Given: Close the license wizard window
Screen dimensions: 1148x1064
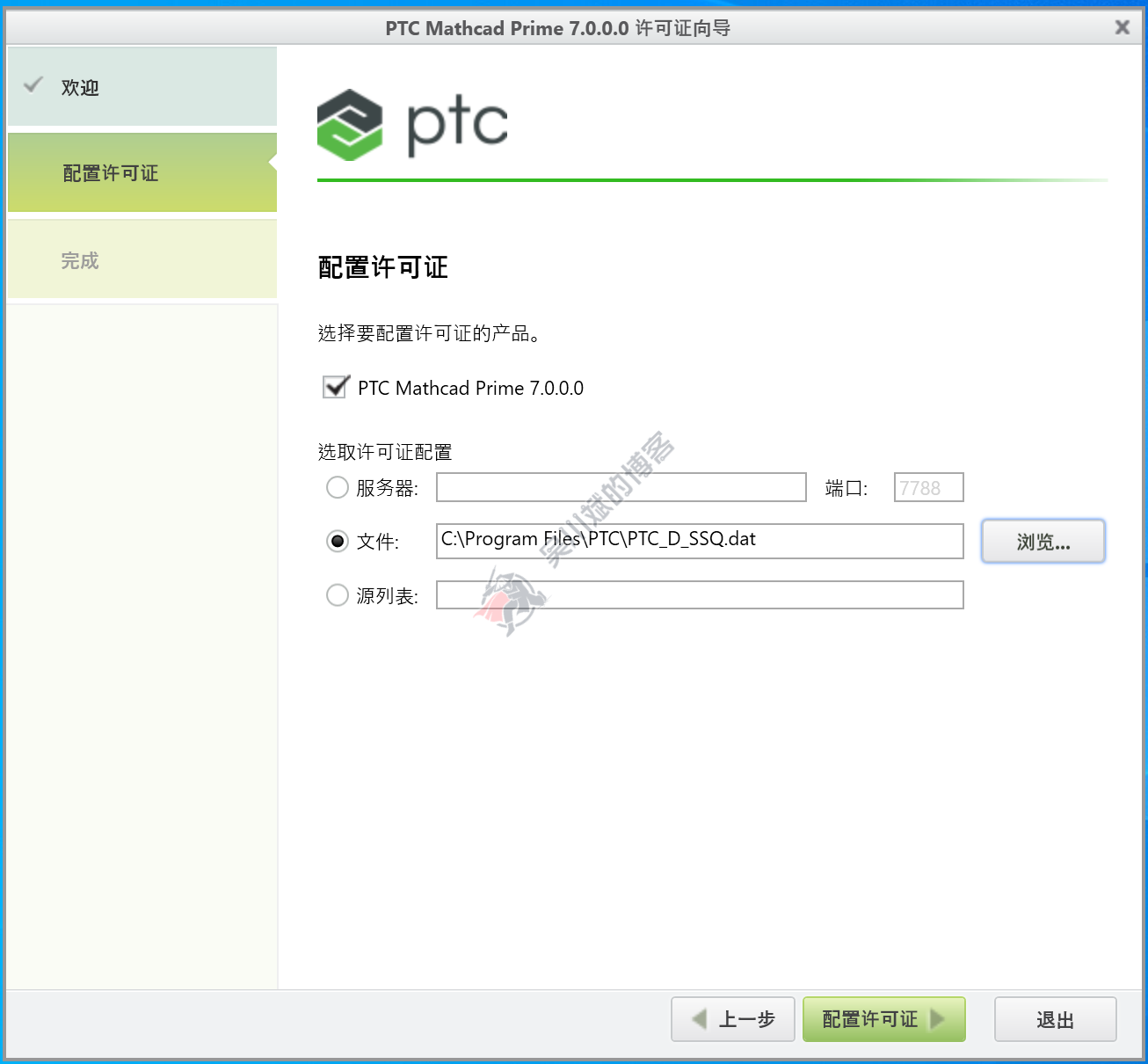Looking at the screenshot, I should pos(1123,27).
